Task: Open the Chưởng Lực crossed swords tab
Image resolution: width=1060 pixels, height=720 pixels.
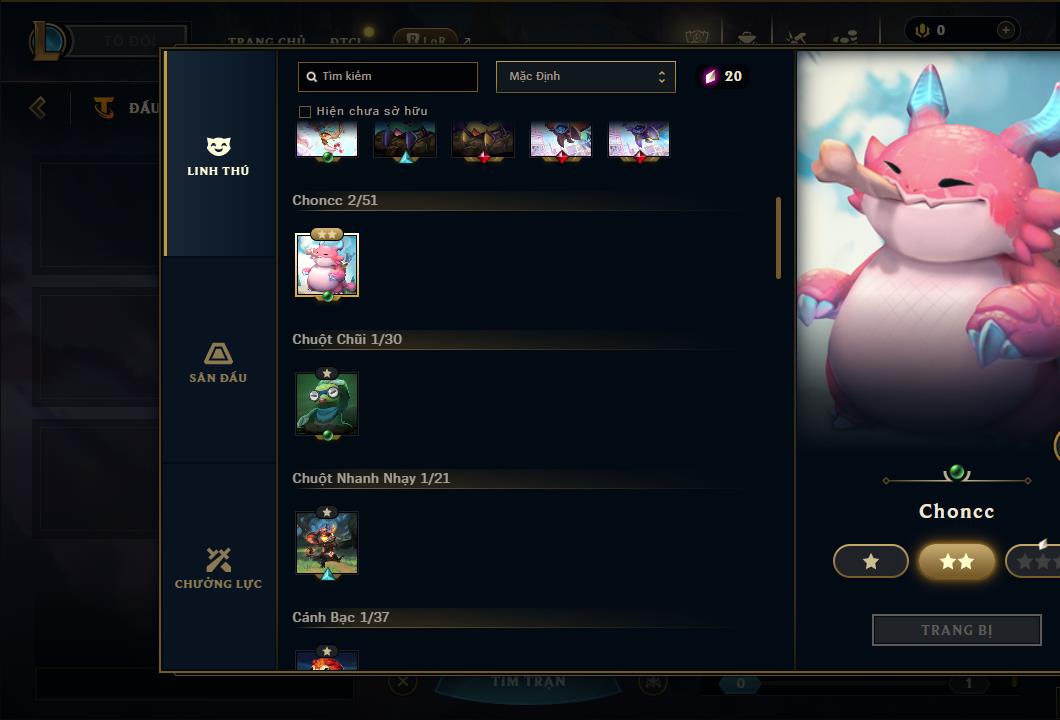Action: [x=218, y=568]
